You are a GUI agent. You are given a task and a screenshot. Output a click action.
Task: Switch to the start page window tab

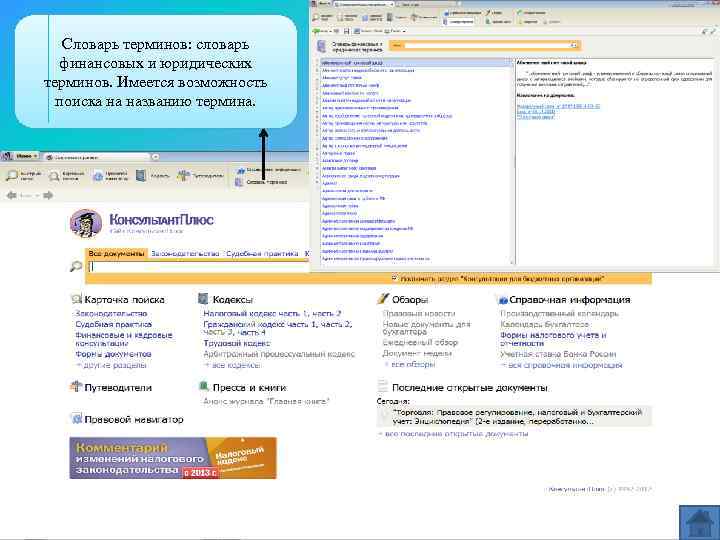click(98, 157)
